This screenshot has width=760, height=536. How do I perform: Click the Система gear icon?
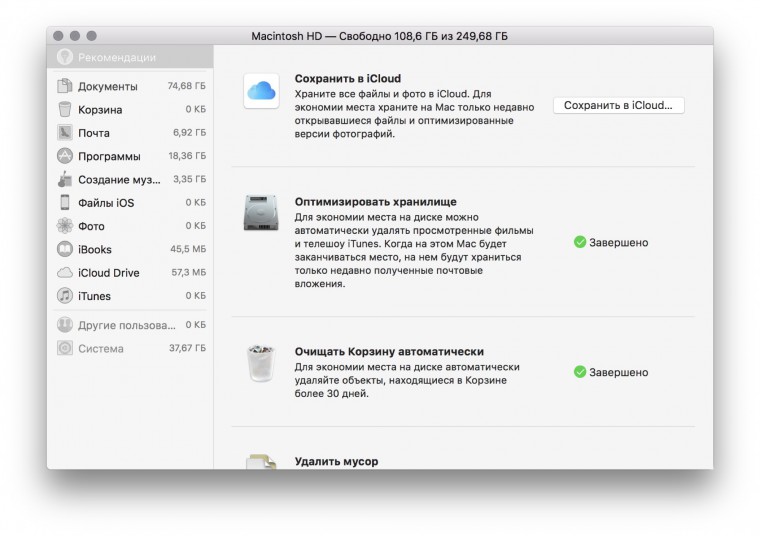(64, 348)
